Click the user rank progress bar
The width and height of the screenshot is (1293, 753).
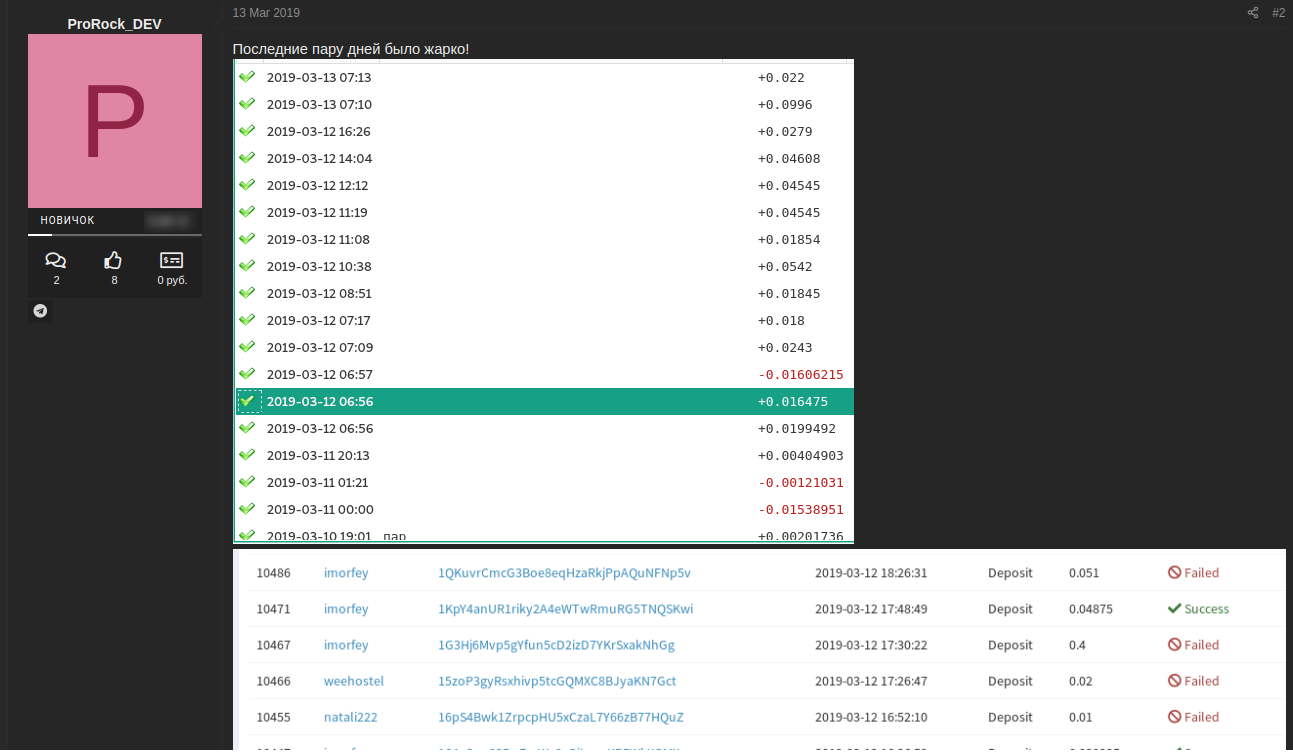click(115, 235)
